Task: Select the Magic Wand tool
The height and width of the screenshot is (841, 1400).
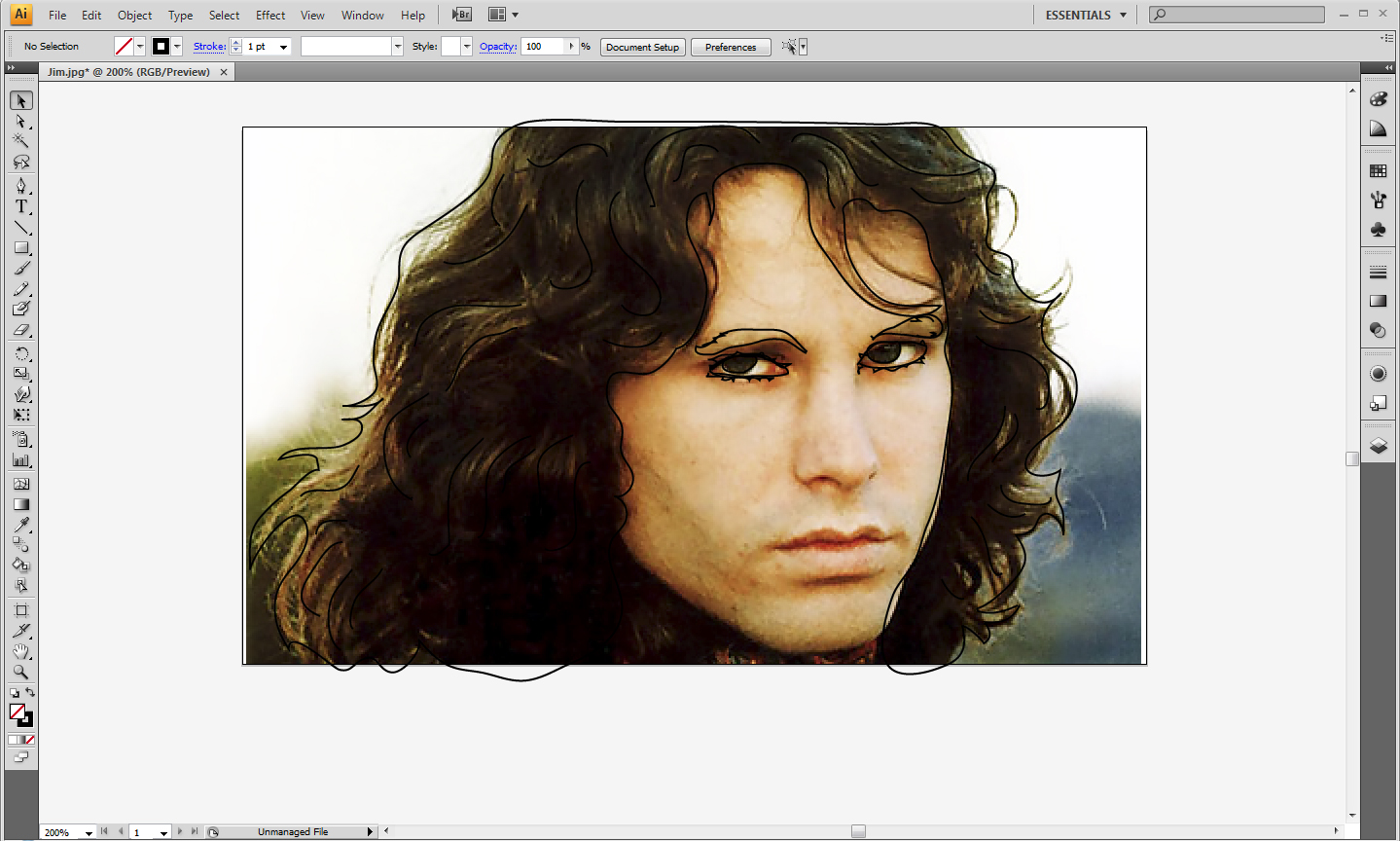Action: (x=21, y=141)
